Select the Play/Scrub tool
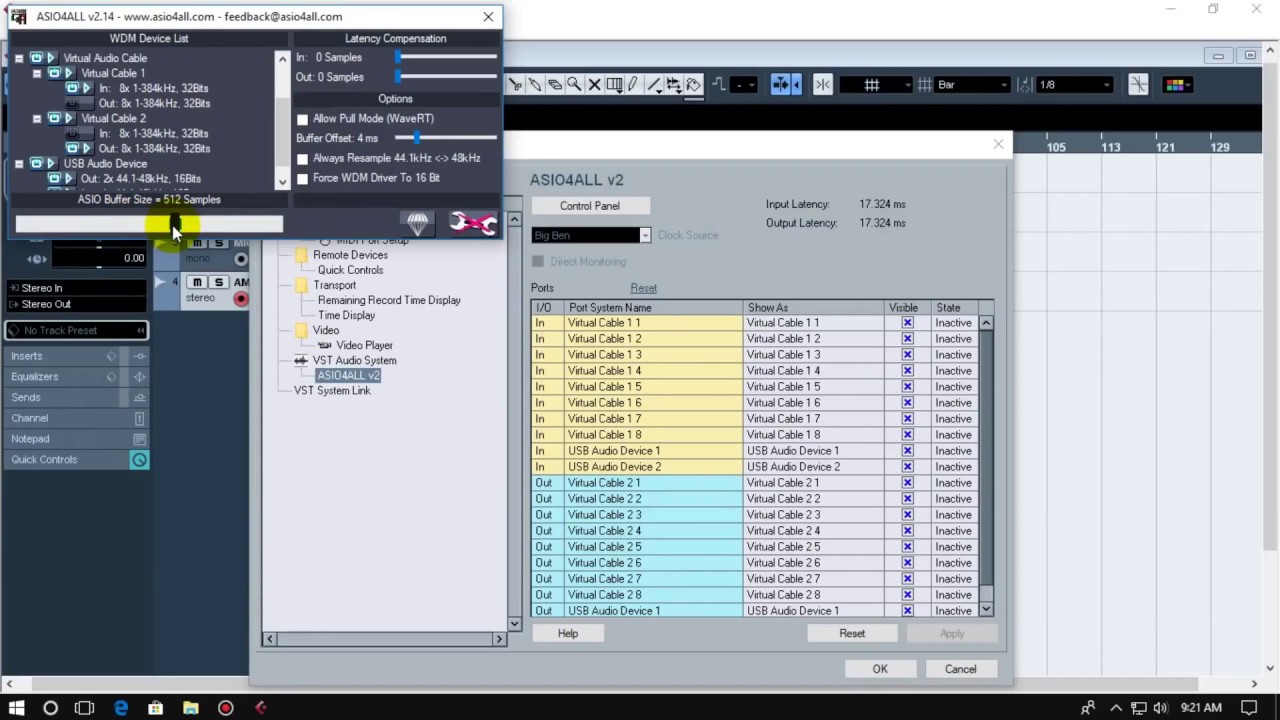 673,85
